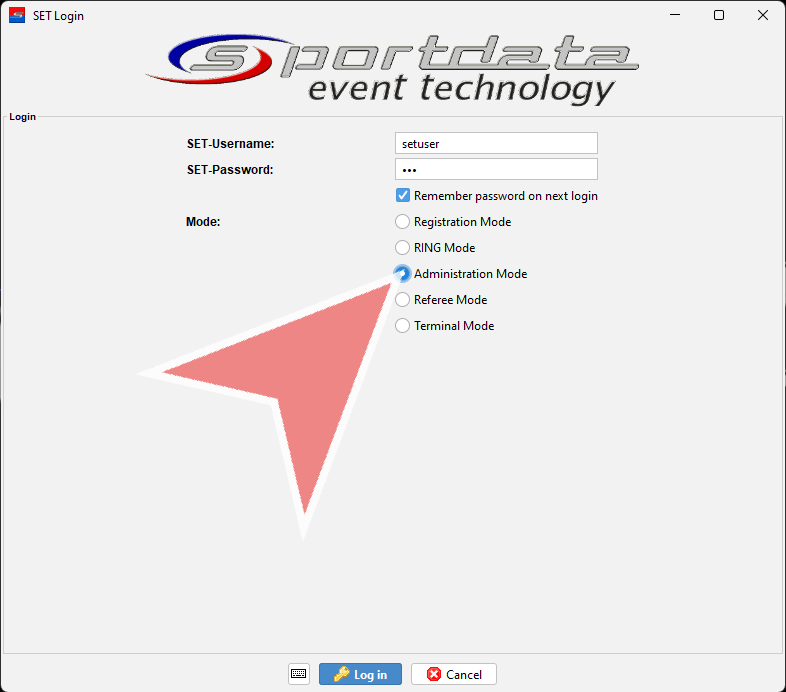Switch to Referee Mode
The image size is (786, 692).
pos(403,300)
